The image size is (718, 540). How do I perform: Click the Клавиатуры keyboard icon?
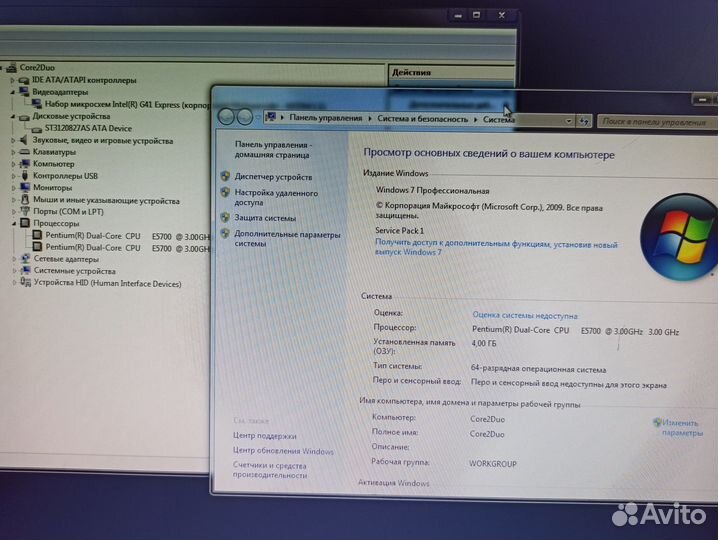coord(25,152)
